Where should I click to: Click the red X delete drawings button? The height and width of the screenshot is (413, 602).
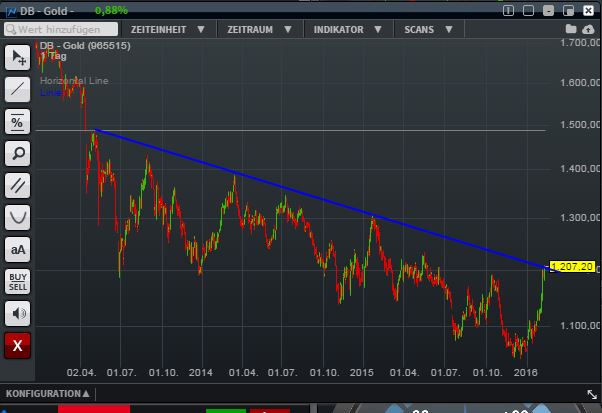[18, 345]
